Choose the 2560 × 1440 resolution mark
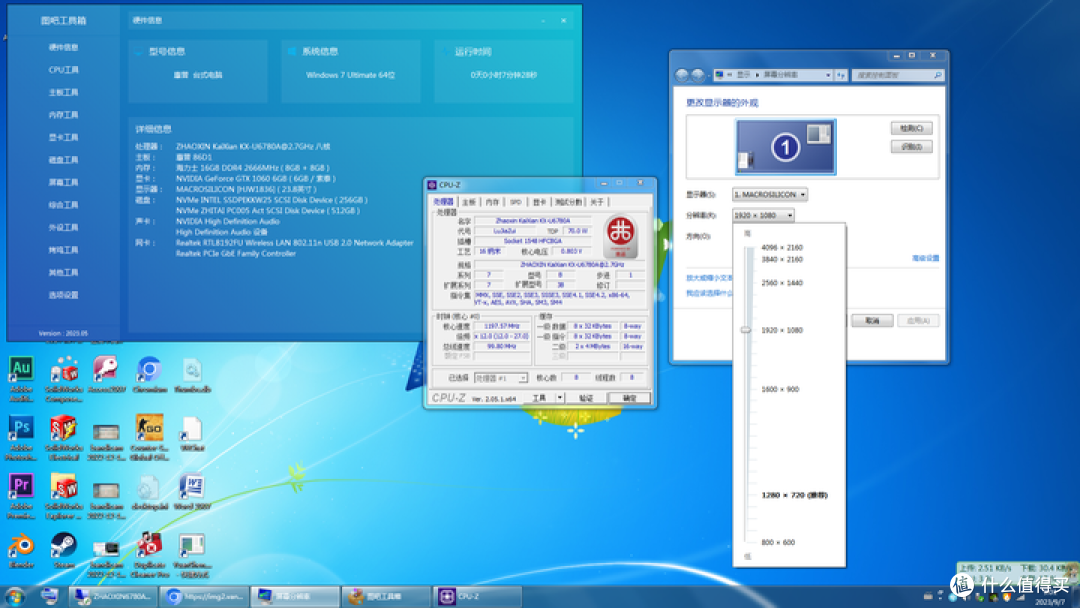 point(782,283)
